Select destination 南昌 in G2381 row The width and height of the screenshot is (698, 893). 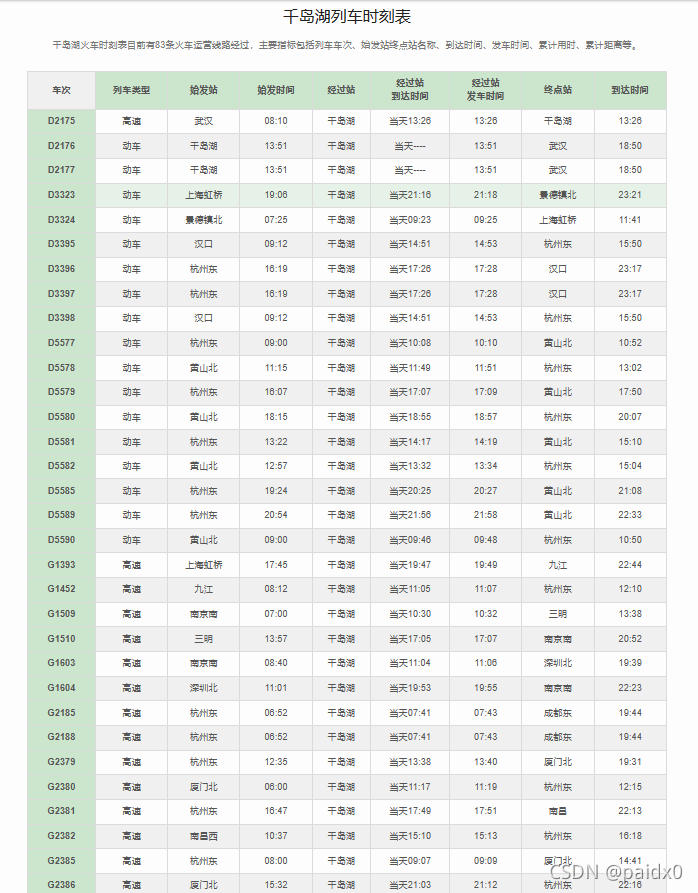pyautogui.click(x=558, y=811)
